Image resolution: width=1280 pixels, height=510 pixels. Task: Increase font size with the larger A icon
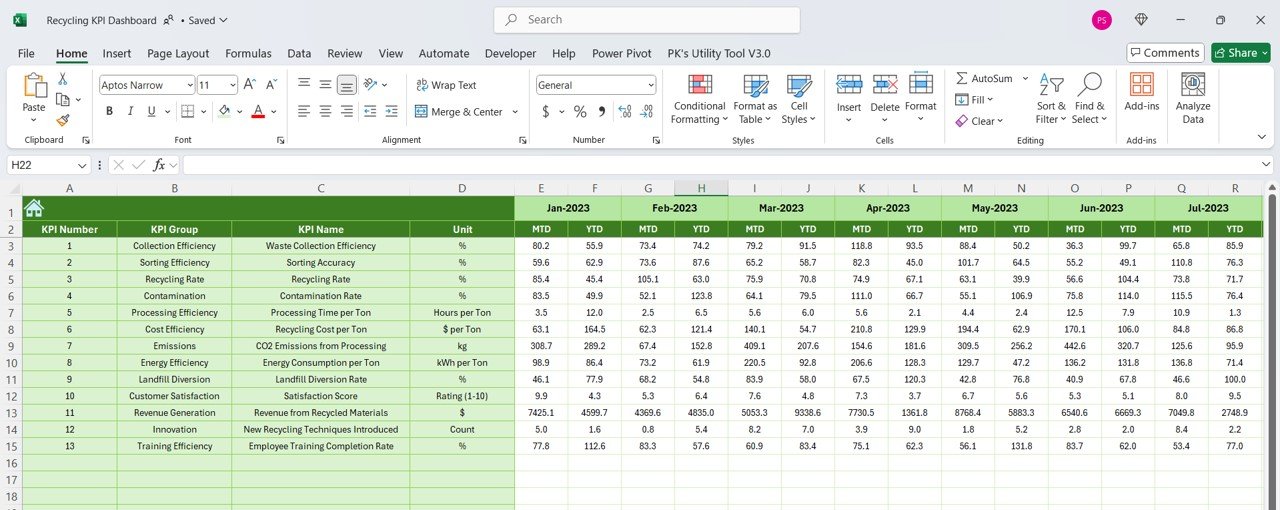(x=250, y=85)
